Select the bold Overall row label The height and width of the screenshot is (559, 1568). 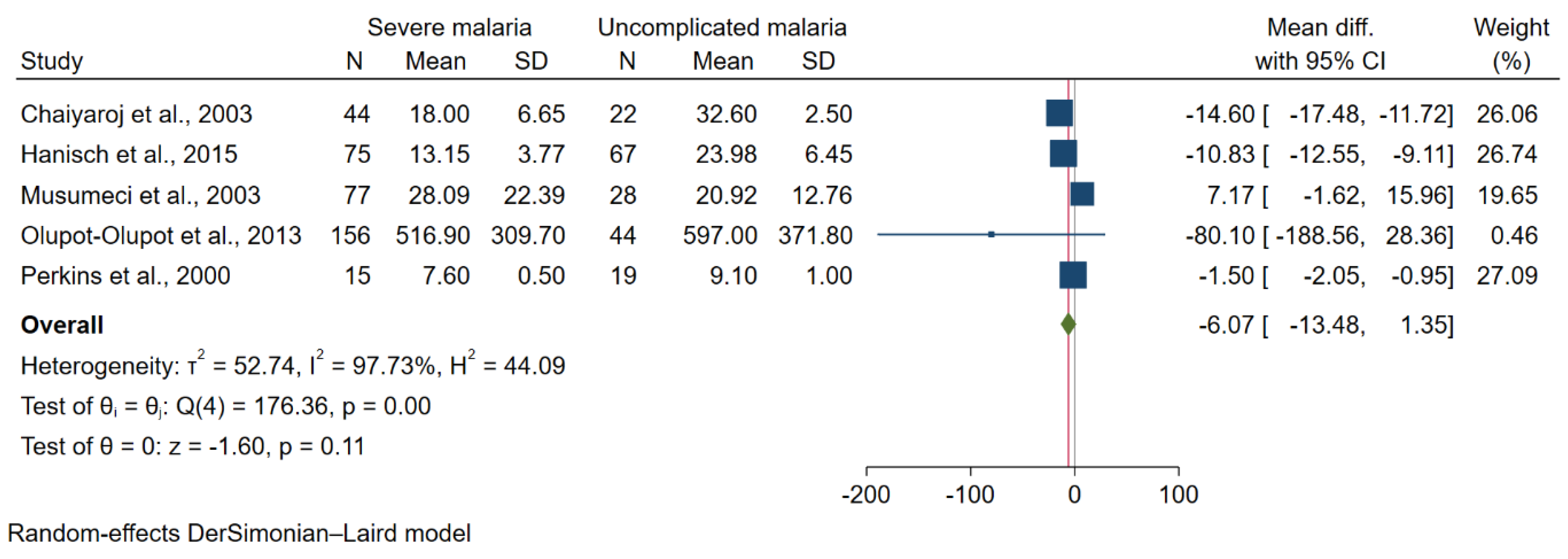click(x=62, y=325)
